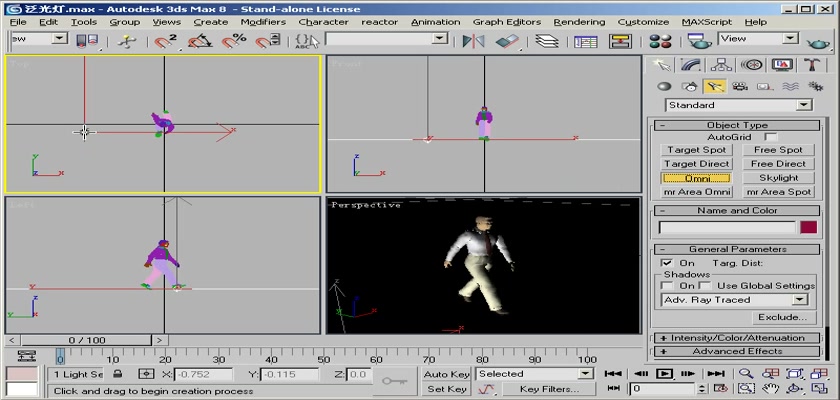This screenshot has height=400, width=840.
Task: Toggle Use Global Settings for shadows
Action: tap(705, 286)
